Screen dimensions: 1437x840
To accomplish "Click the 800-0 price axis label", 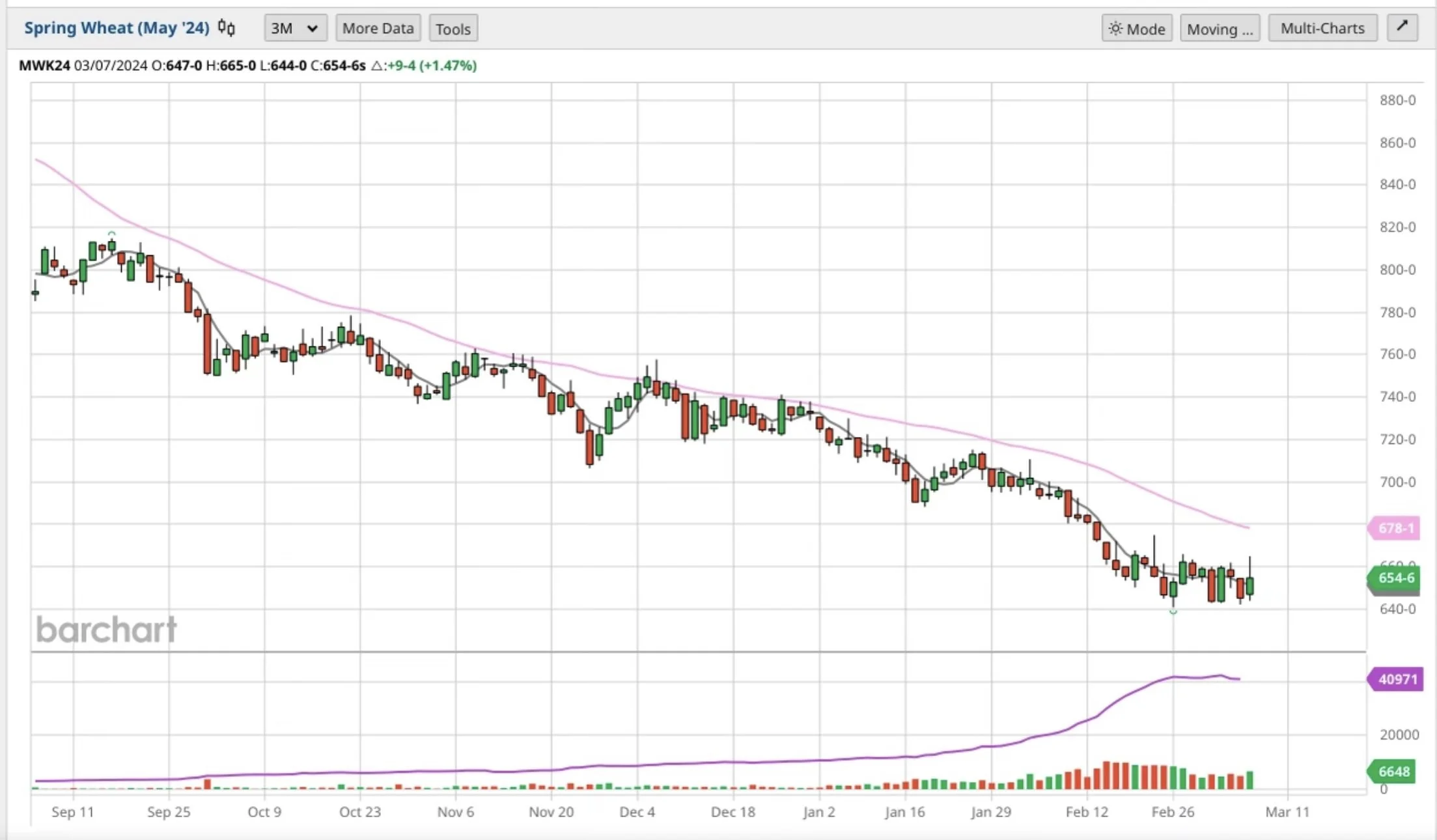I will click(x=1397, y=270).
